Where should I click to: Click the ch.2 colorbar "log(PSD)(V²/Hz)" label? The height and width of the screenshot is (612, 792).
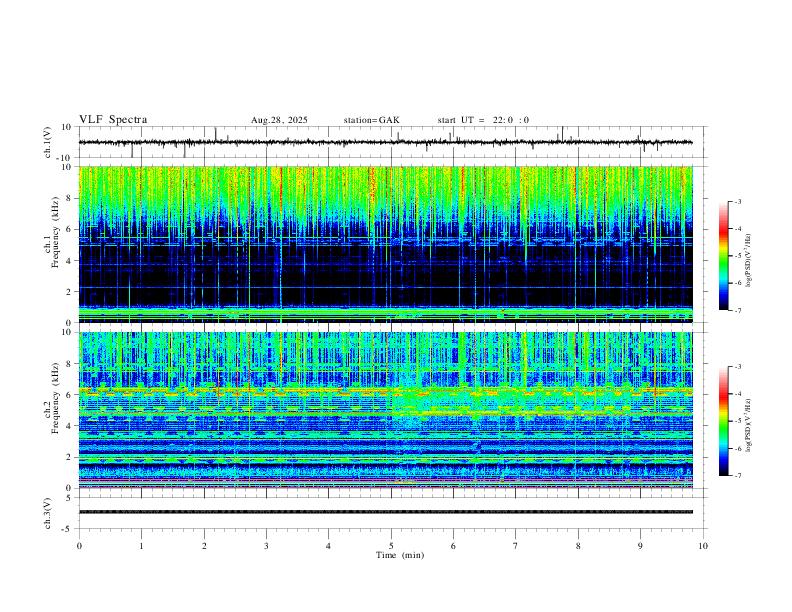coord(749,425)
